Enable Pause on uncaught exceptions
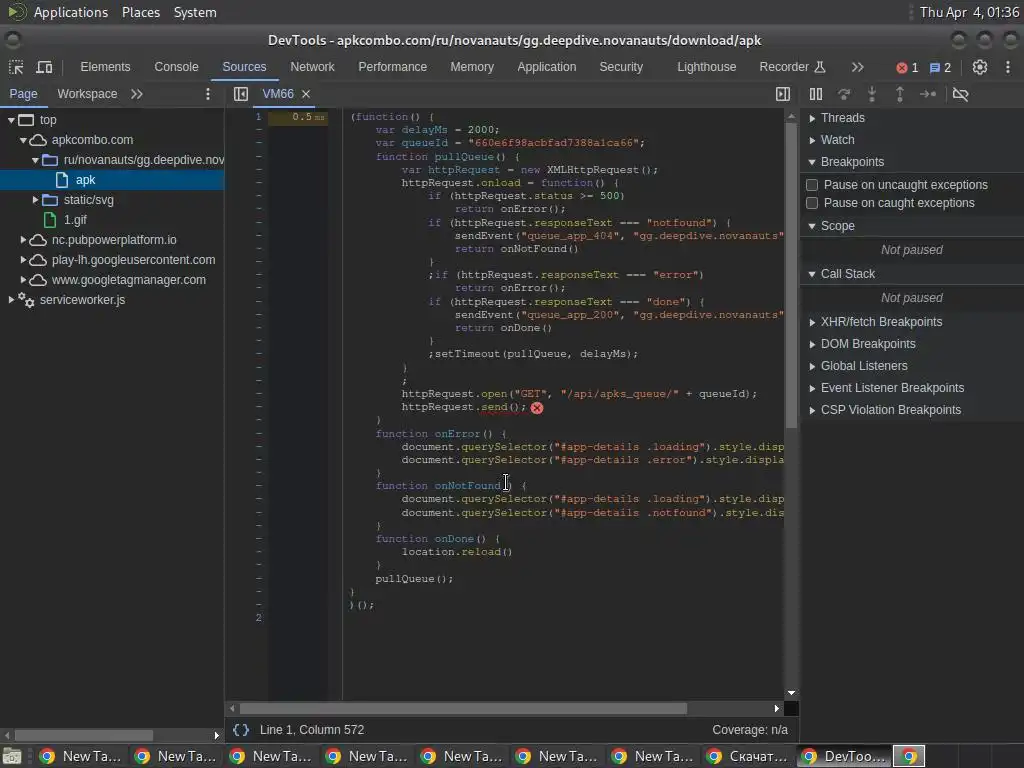This screenshot has height=768, width=1024. (812, 185)
